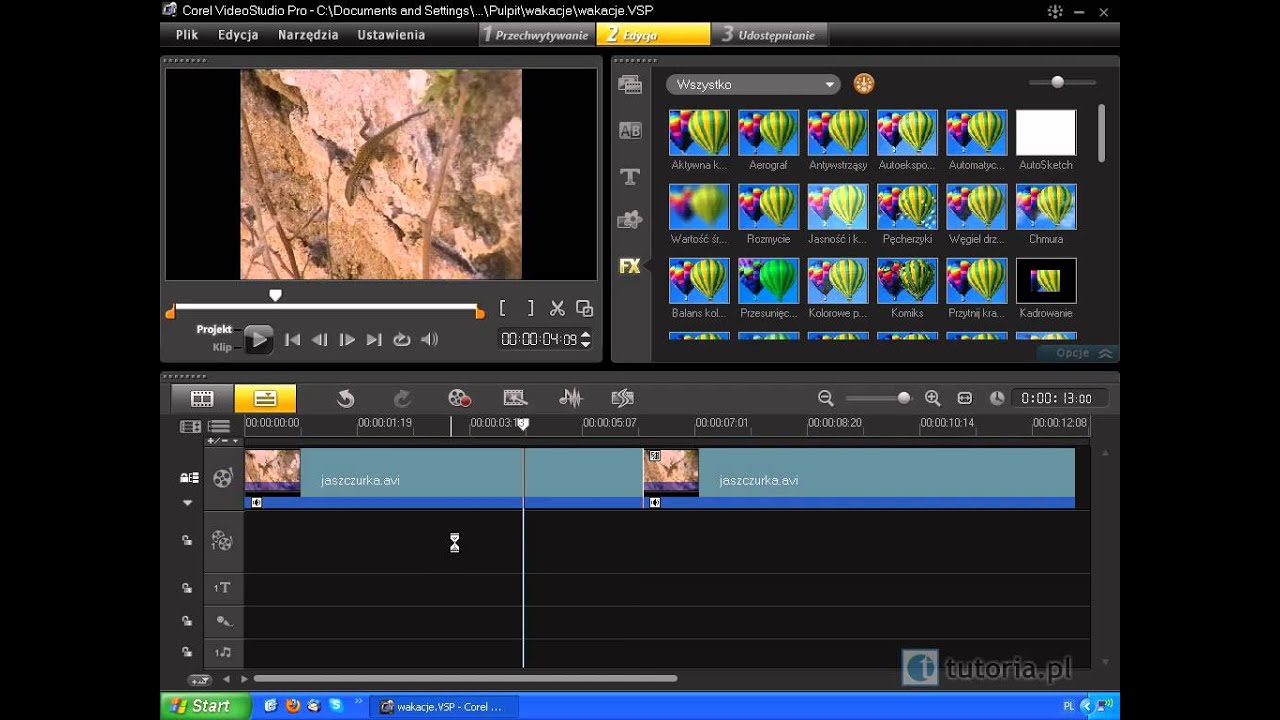1280x720 pixels.
Task: Launch Auto Music
Action: [x=622, y=398]
